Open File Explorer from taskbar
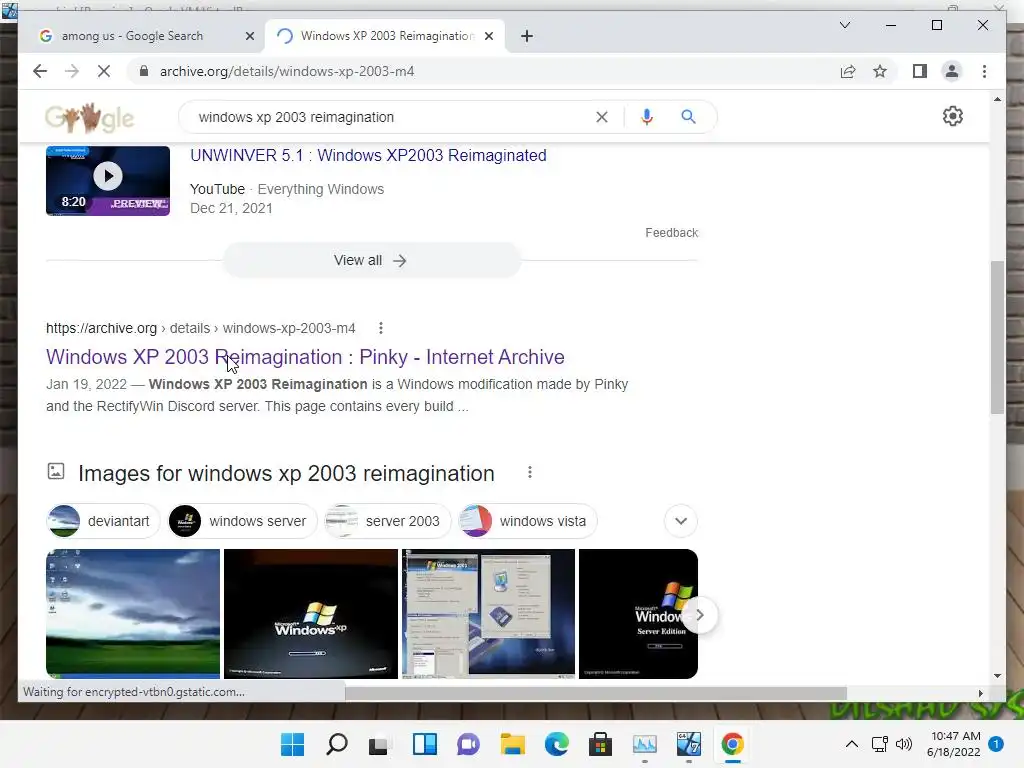The width and height of the screenshot is (1024, 768). 513,744
